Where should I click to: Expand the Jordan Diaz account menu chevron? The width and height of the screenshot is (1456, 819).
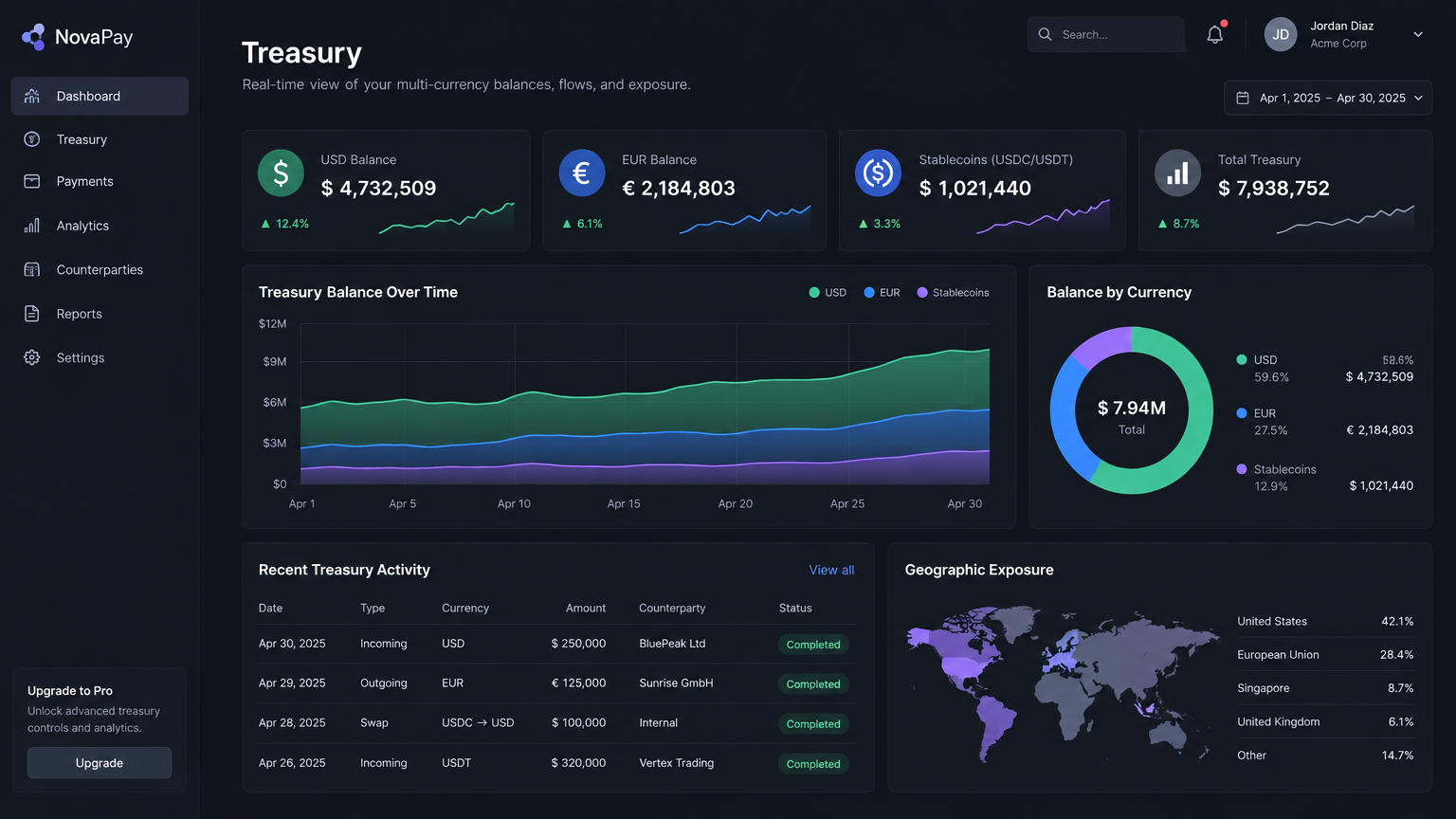1418,34
